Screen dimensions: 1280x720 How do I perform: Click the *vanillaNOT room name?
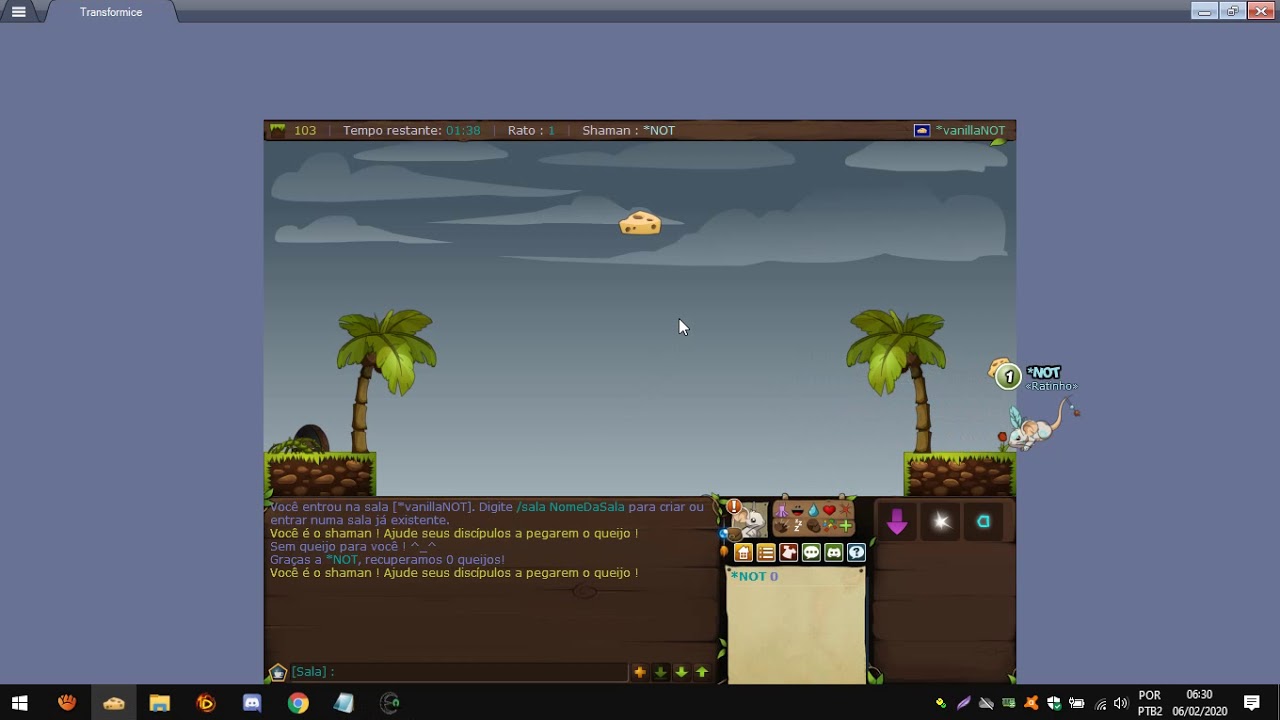(970, 130)
